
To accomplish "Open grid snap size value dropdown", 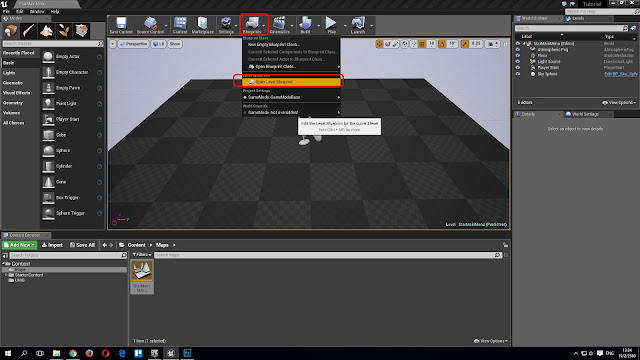I will tap(431, 44).
